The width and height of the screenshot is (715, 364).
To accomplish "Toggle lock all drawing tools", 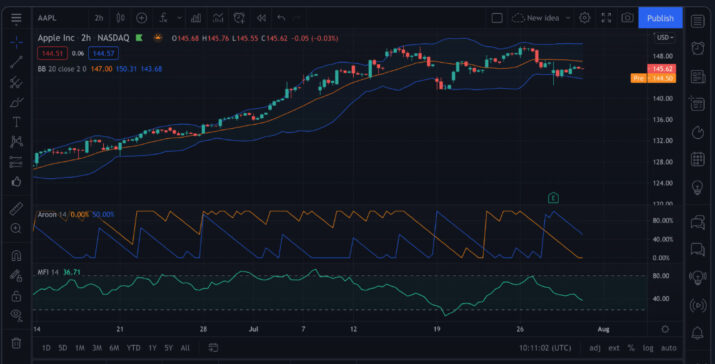I will click(x=16, y=296).
